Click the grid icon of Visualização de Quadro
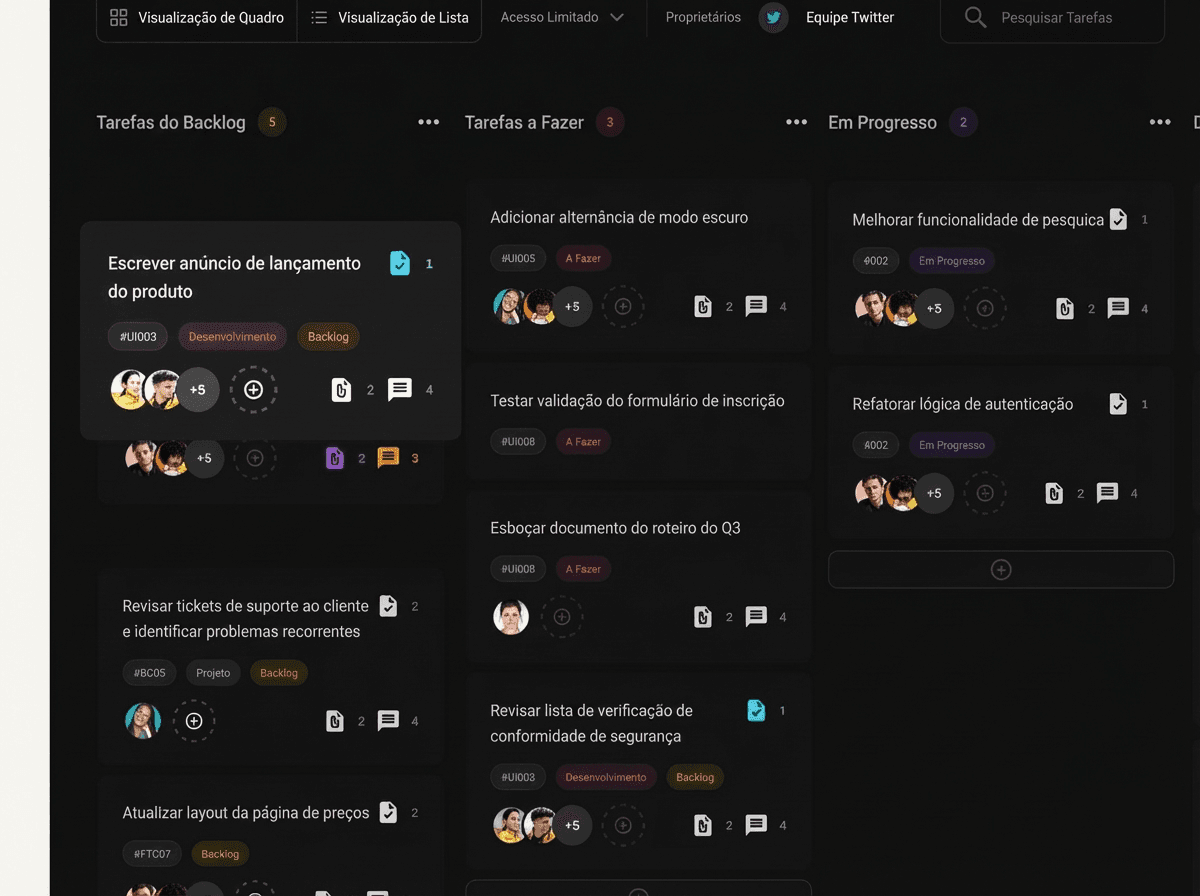 (118, 17)
